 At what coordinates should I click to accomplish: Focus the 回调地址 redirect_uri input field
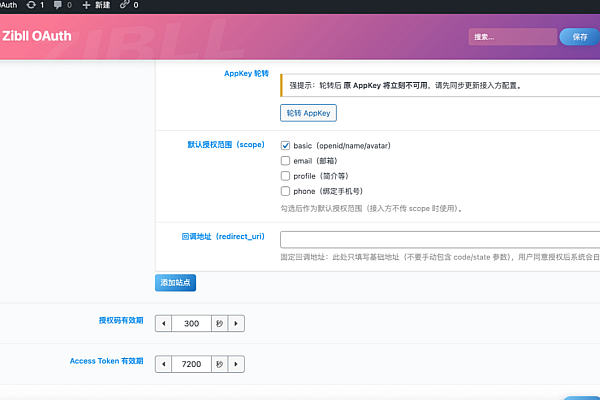tap(440, 240)
